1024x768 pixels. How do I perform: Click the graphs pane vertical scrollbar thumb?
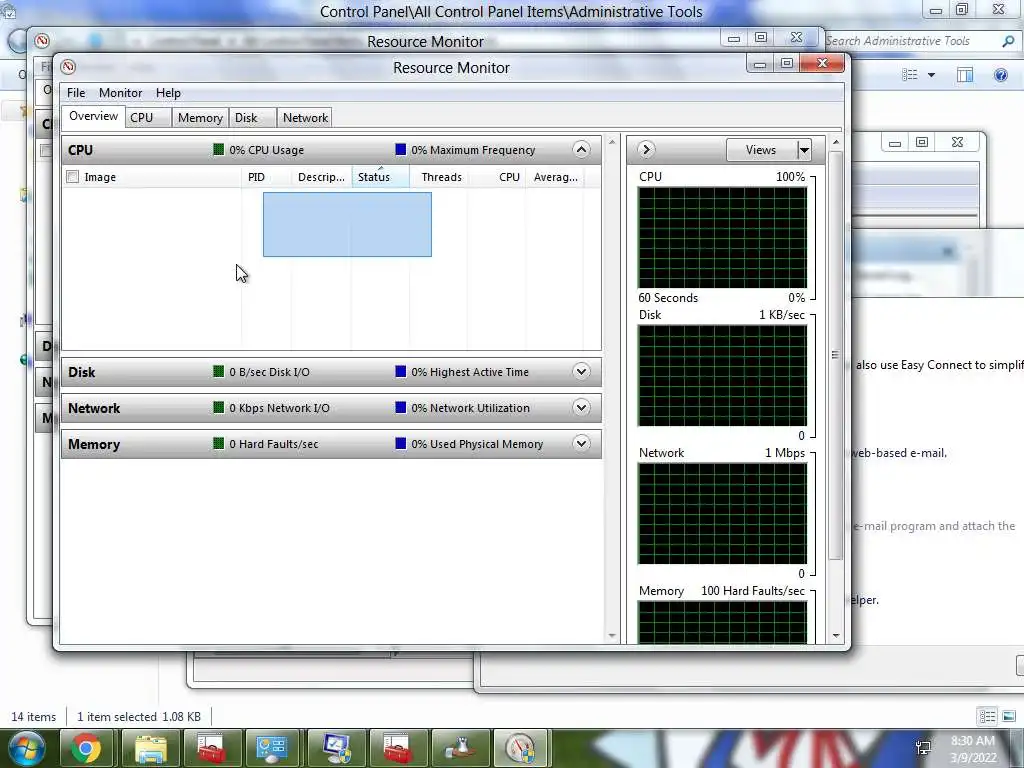835,355
